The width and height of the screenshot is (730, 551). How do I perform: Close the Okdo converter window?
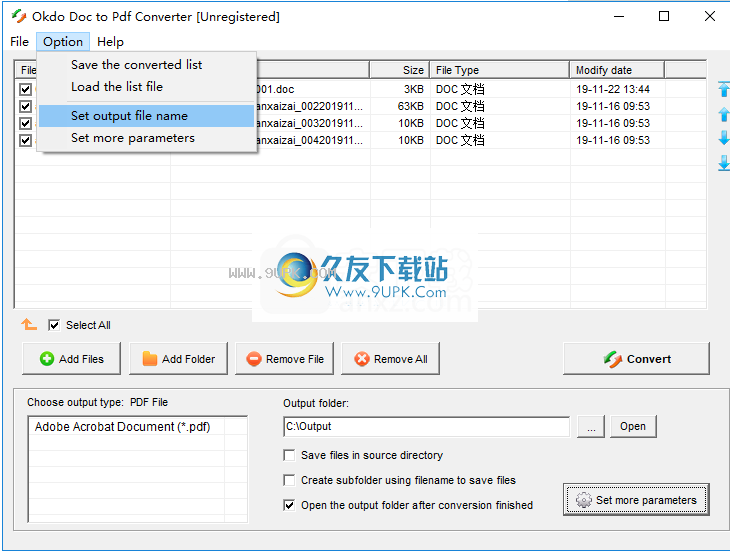(x=710, y=16)
